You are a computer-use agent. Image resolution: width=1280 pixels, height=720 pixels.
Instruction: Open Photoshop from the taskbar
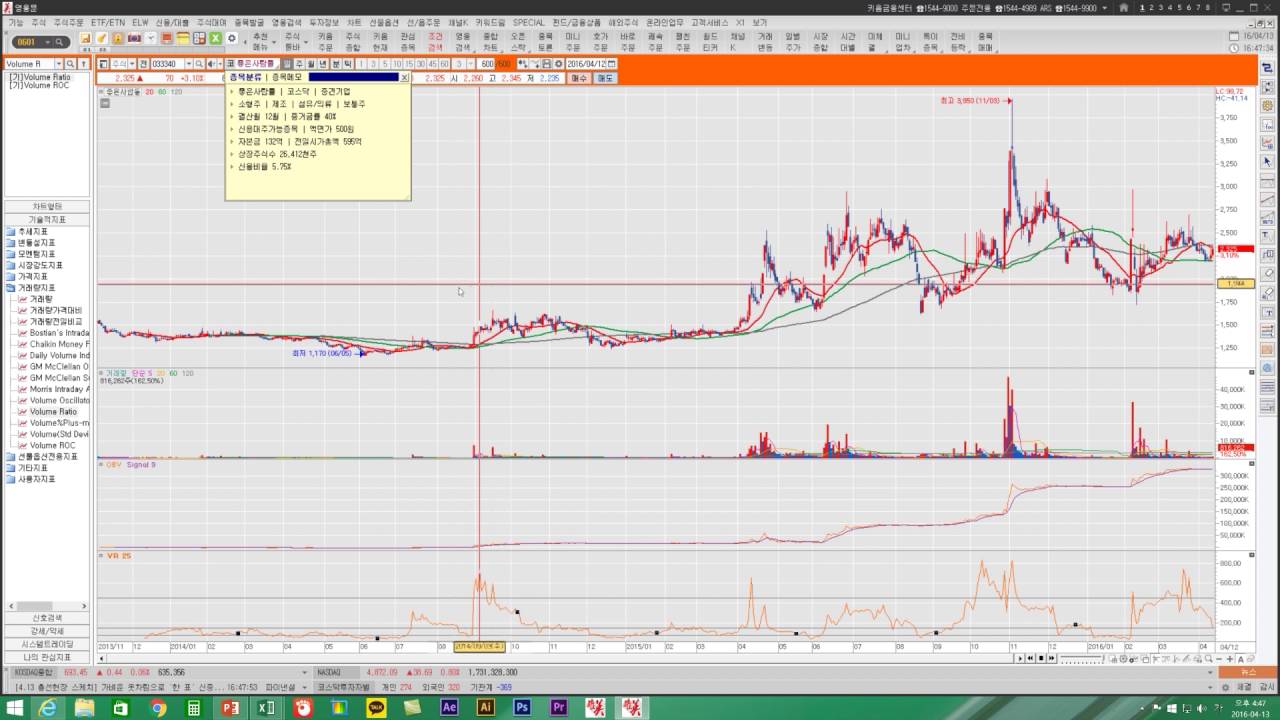click(521, 707)
